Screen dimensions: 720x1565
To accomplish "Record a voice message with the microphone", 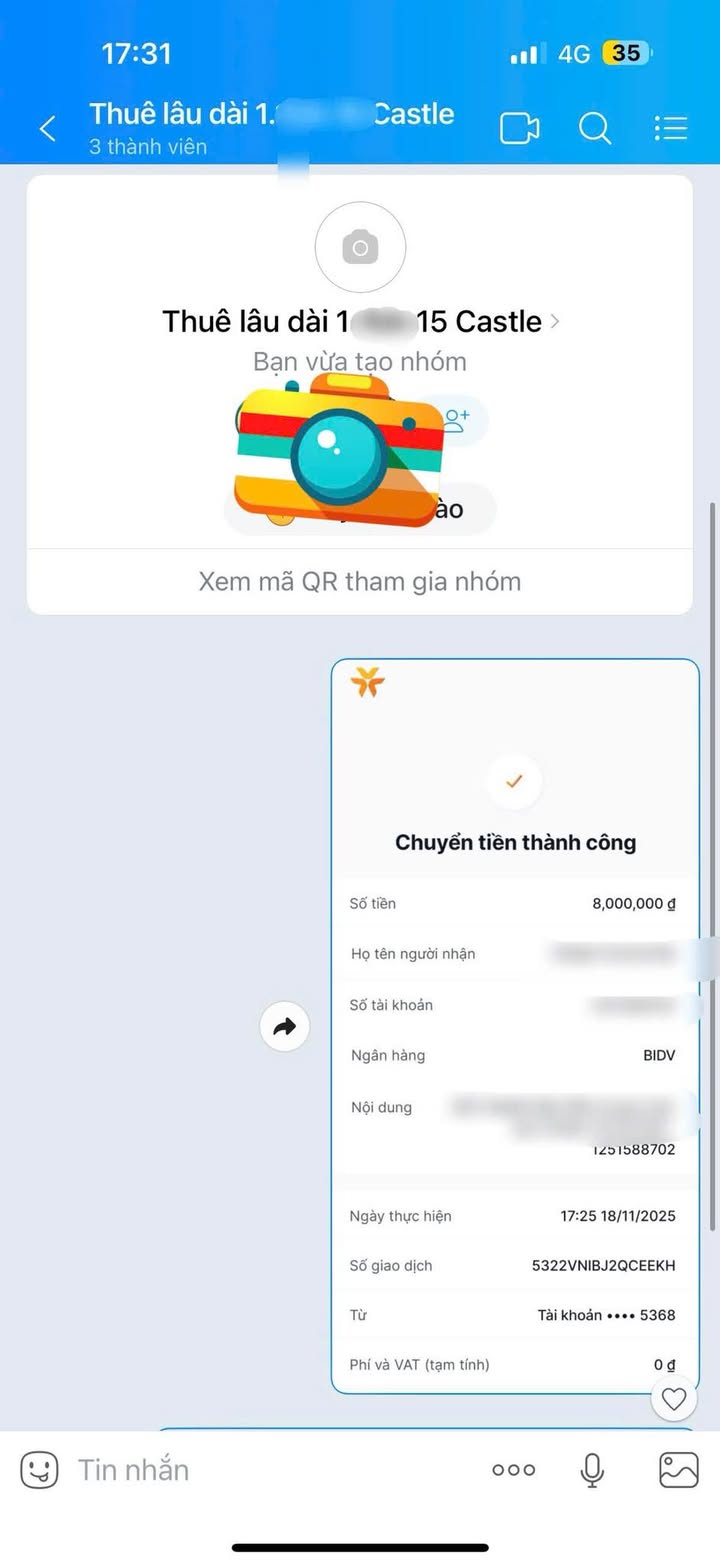I will (593, 1469).
